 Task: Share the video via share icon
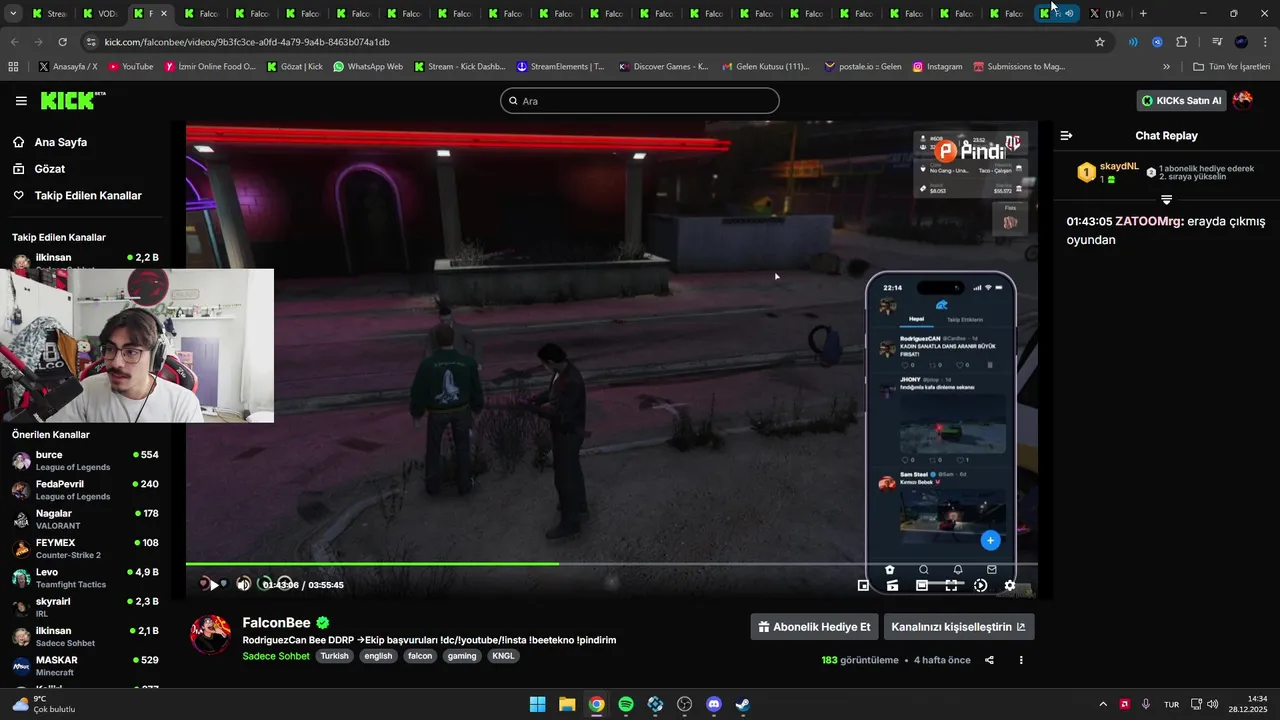pyautogui.click(x=989, y=660)
